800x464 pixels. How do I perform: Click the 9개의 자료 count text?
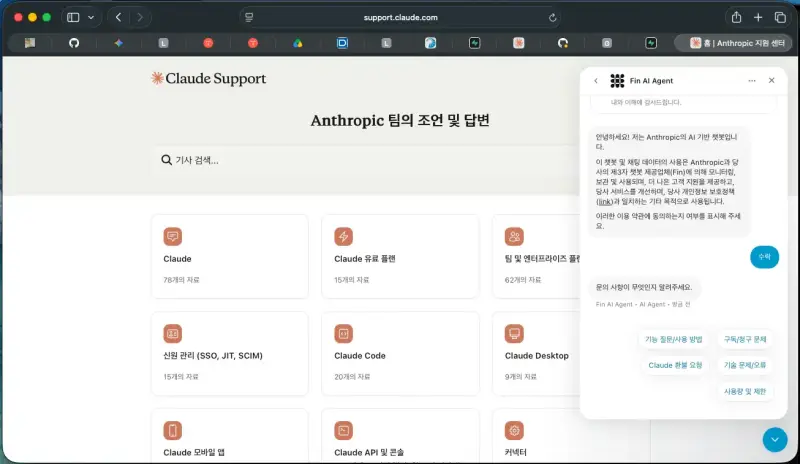[x=520, y=377]
